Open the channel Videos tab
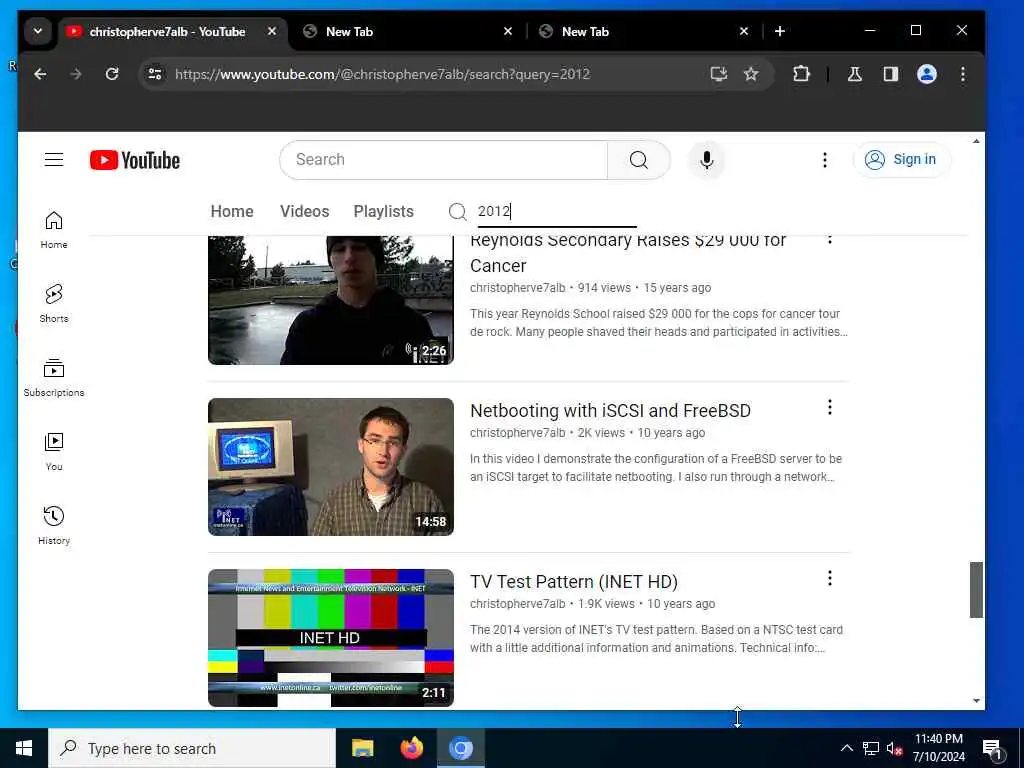 (304, 212)
